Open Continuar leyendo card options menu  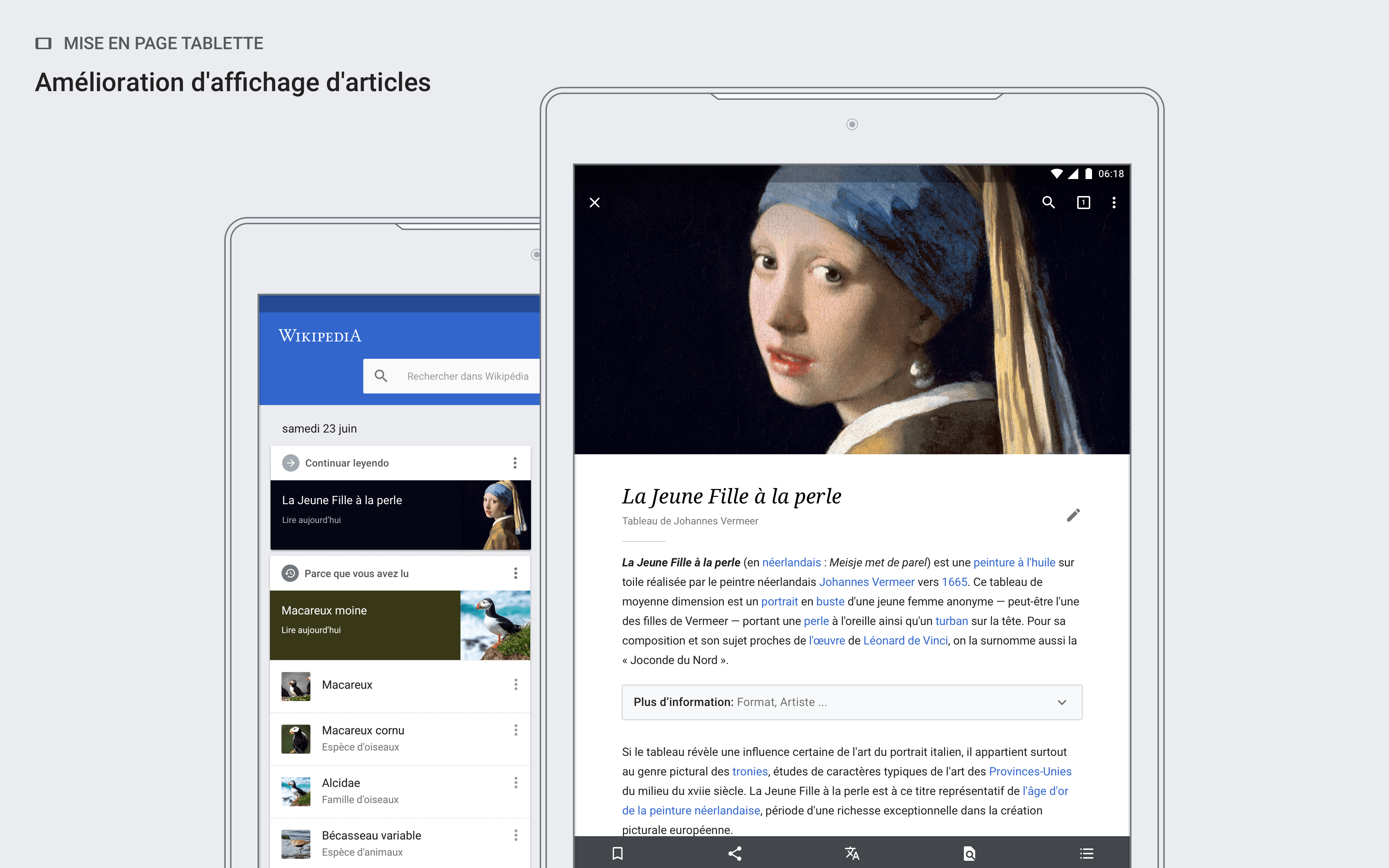(x=515, y=463)
